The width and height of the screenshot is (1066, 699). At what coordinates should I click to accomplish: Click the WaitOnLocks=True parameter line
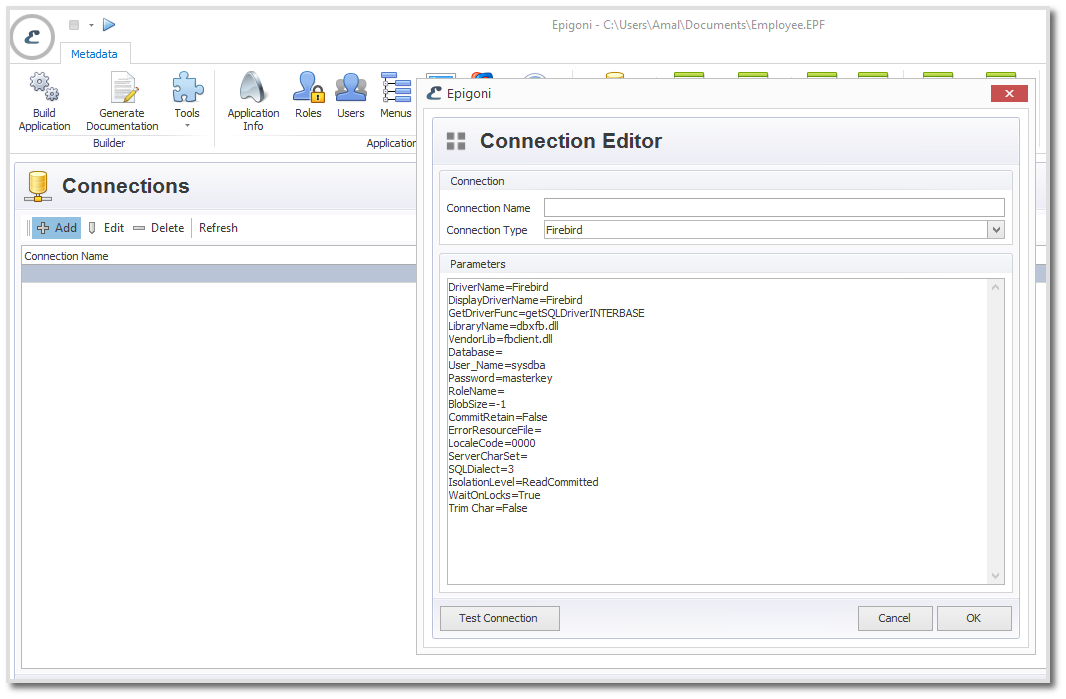pos(494,495)
